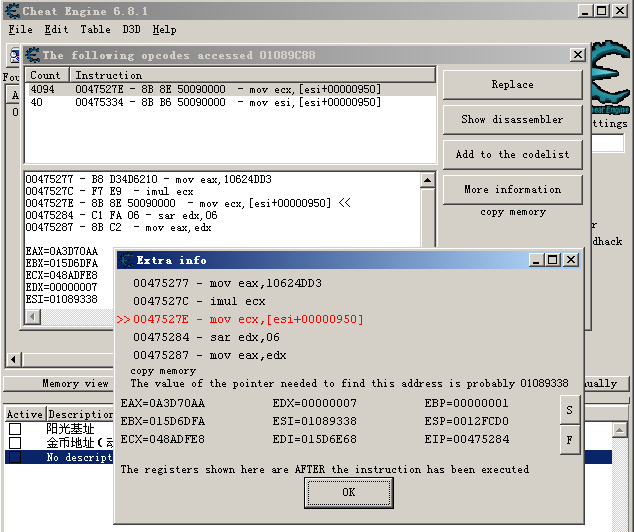Toggle checkbox for 阳光基址 entry
The width and height of the screenshot is (634, 532).
[x=15, y=429]
